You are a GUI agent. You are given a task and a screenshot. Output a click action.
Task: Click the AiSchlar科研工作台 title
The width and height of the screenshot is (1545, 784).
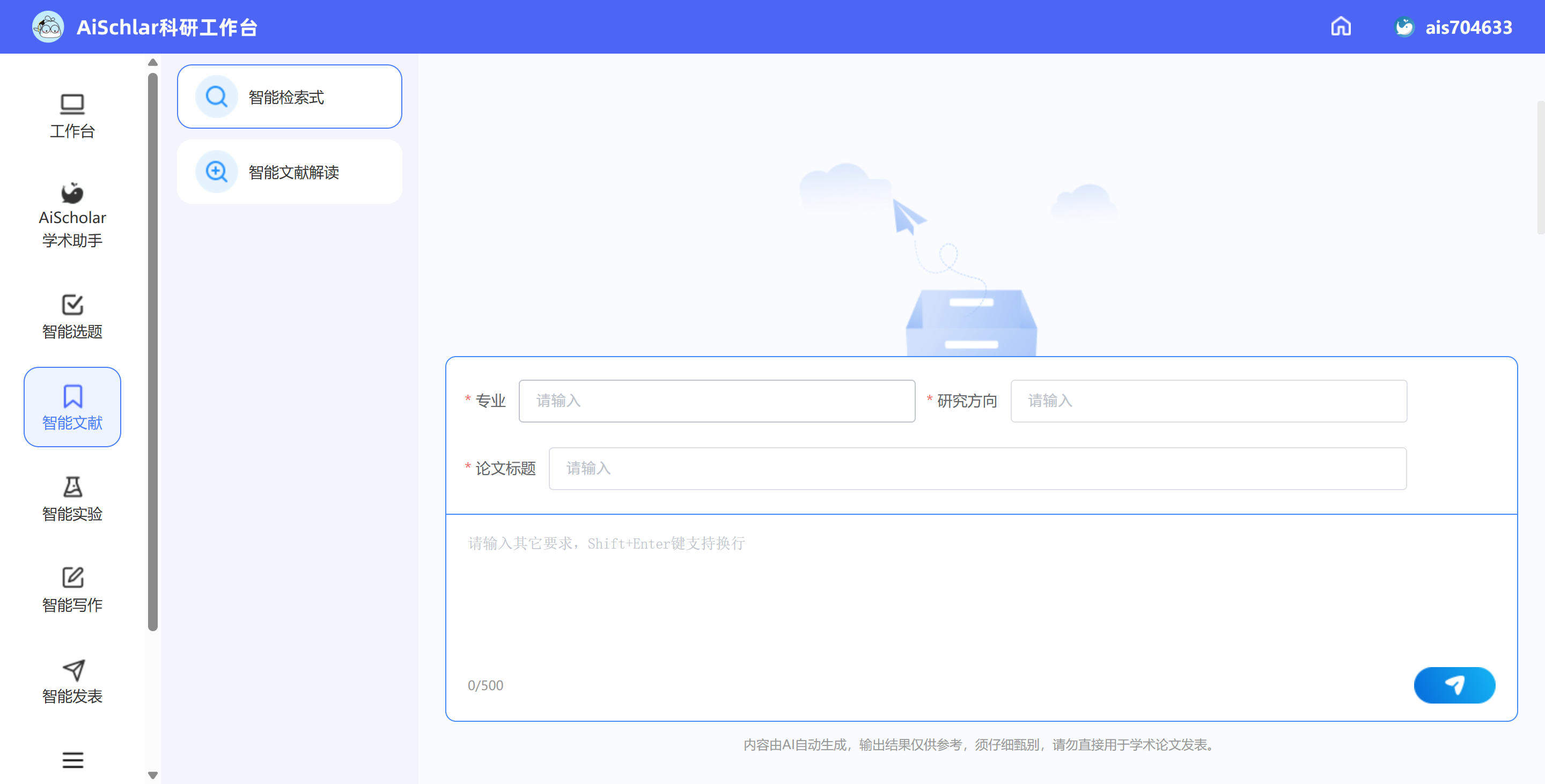click(167, 27)
